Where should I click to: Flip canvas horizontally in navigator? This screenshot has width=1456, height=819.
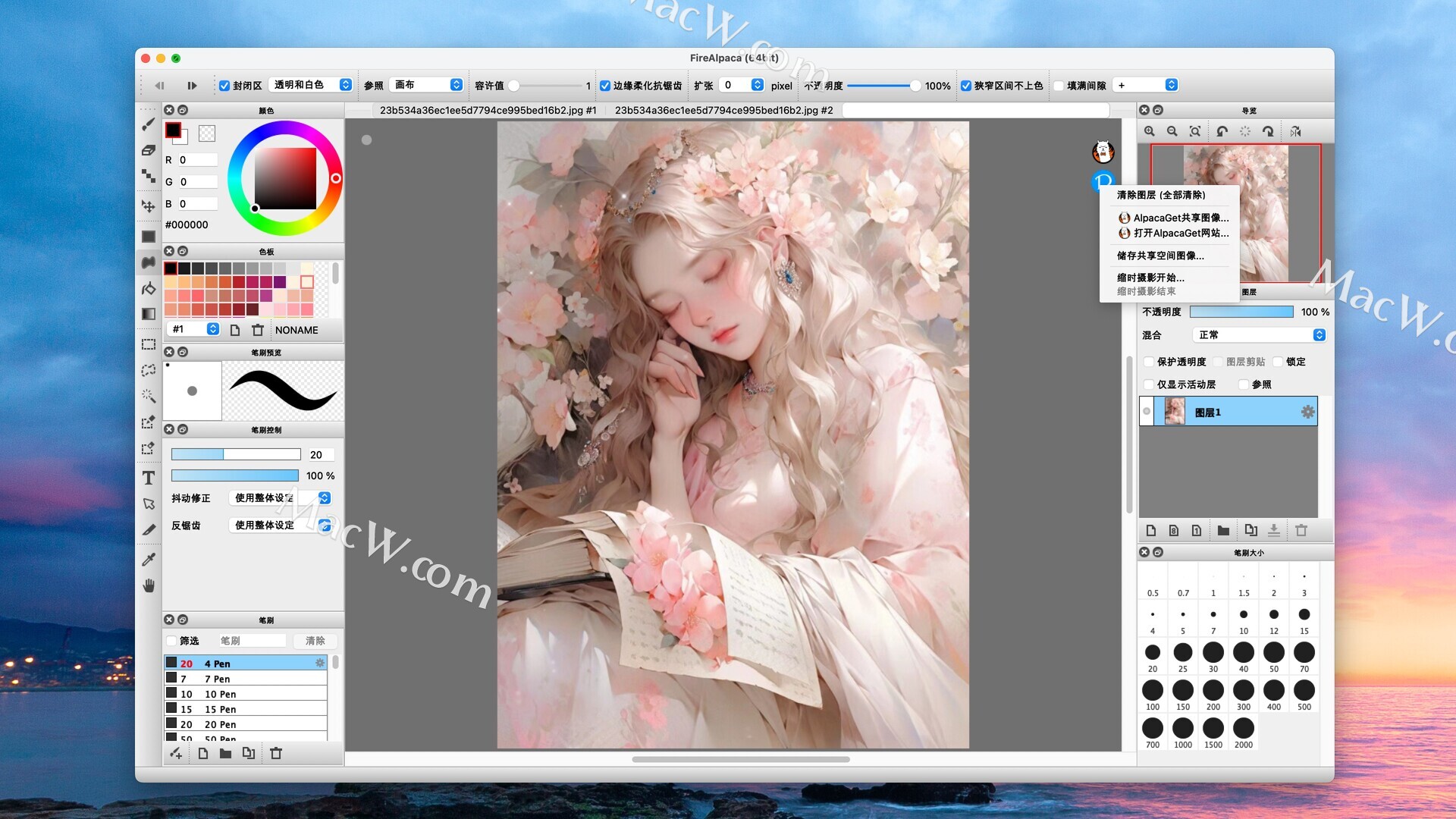[x=1295, y=131]
